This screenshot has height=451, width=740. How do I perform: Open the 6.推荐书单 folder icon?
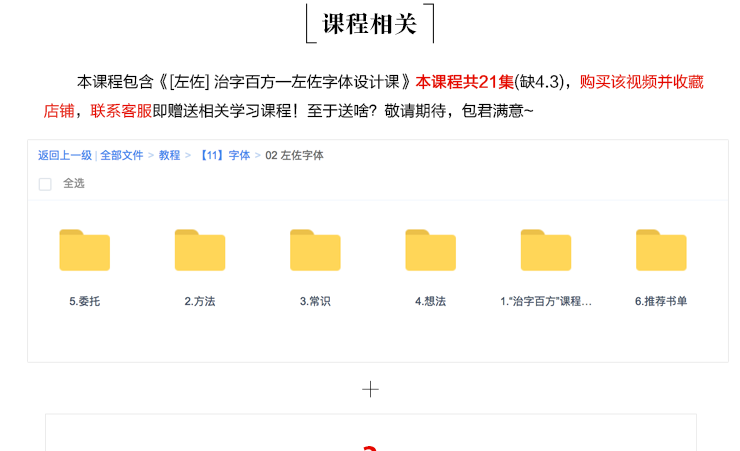[661, 250]
